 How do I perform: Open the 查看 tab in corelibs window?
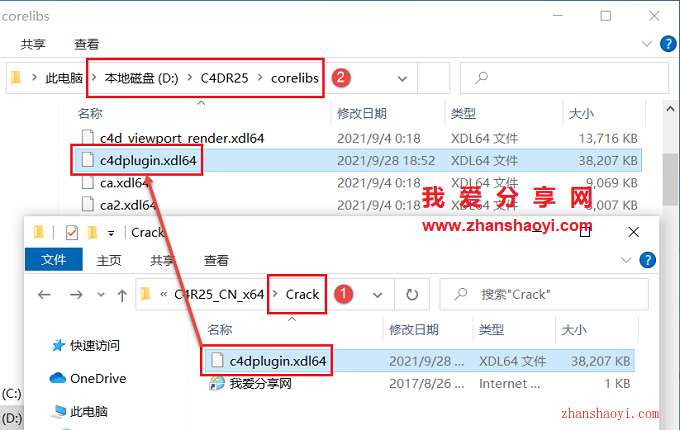(86, 44)
